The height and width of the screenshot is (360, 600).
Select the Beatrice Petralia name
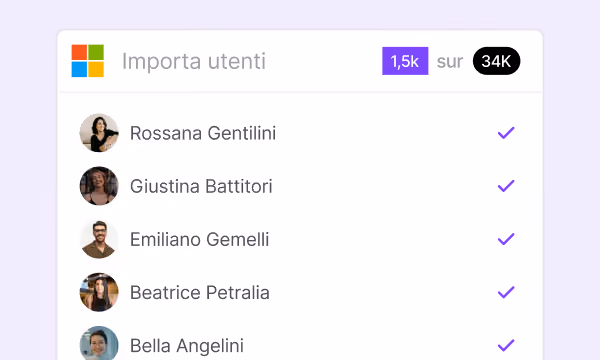pos(200,293)
